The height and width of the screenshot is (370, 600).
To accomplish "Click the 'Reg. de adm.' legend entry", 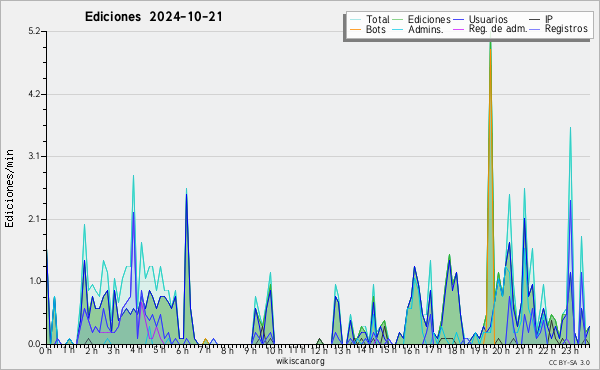I will (498, 29).
